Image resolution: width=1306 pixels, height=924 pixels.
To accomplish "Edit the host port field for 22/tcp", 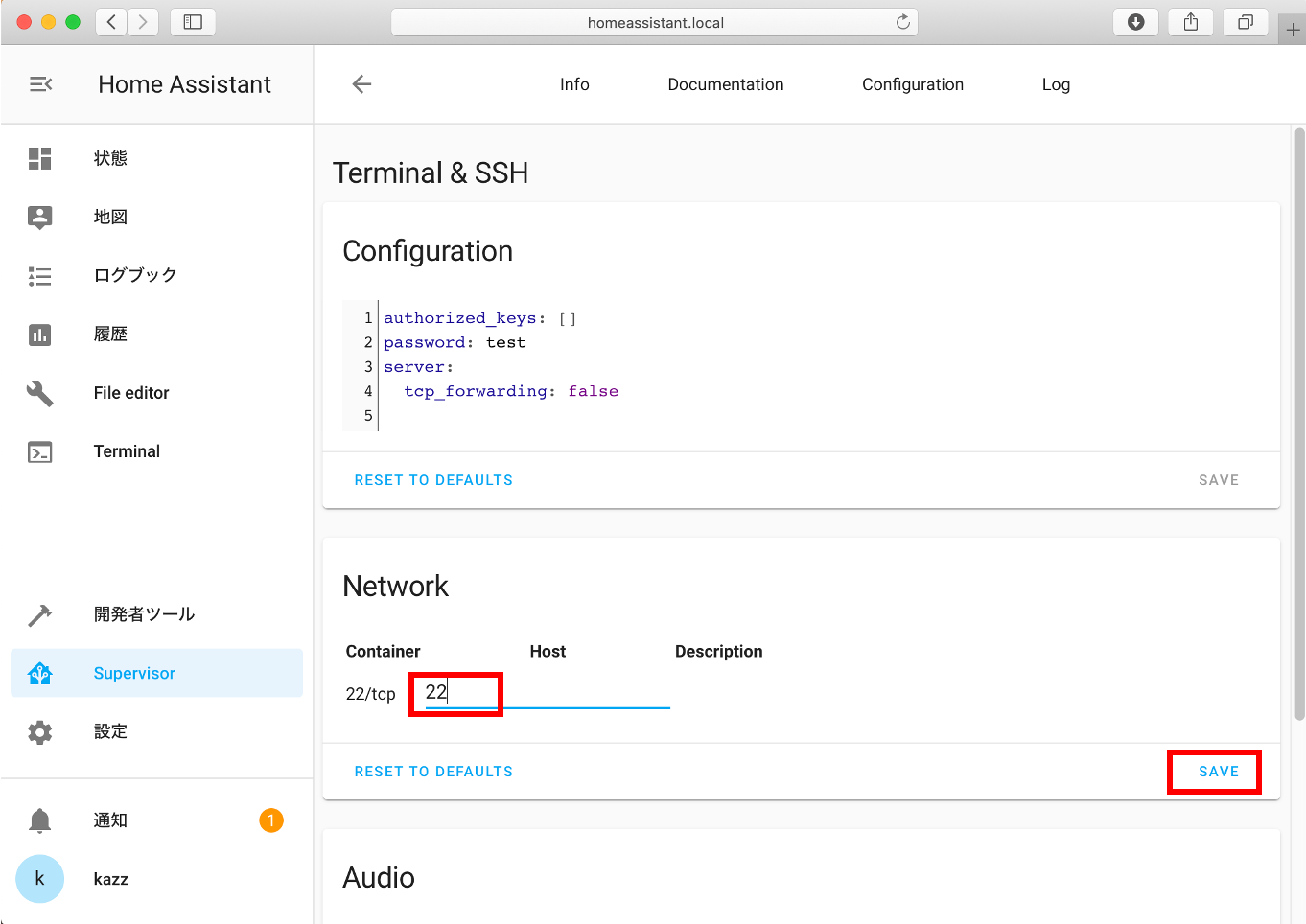I will (x=547, y=692).
